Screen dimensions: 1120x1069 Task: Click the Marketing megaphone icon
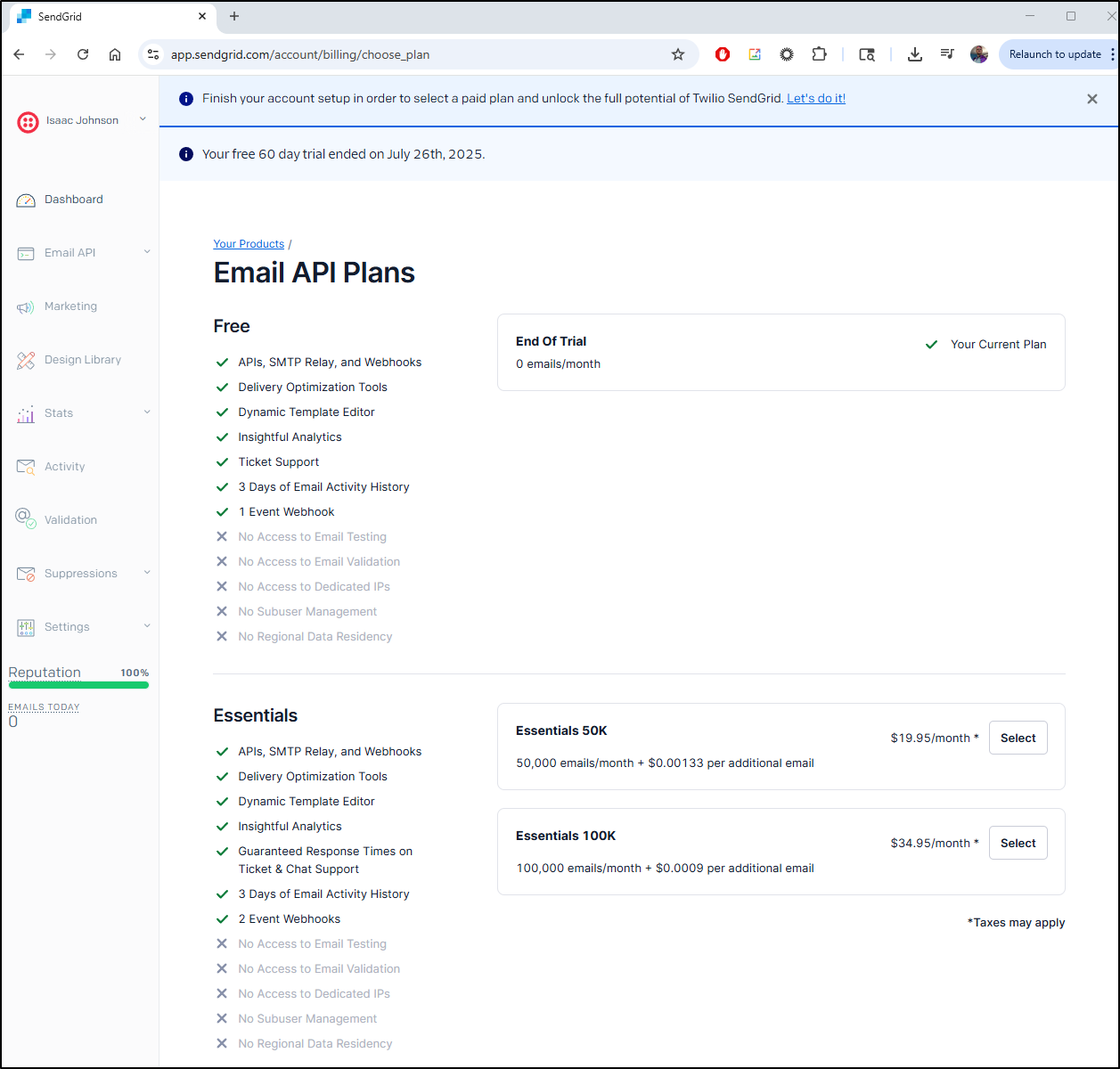pos(26,307)
